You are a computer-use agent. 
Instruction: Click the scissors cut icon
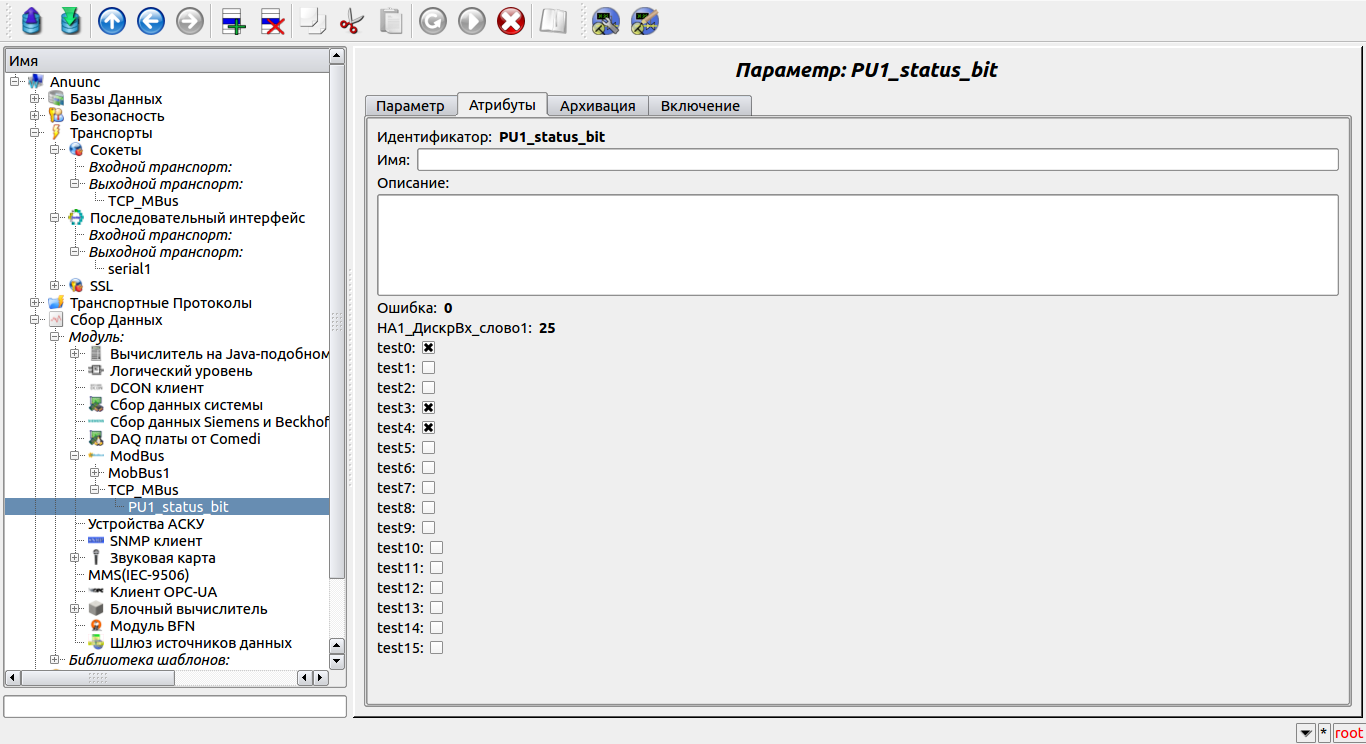352,21
